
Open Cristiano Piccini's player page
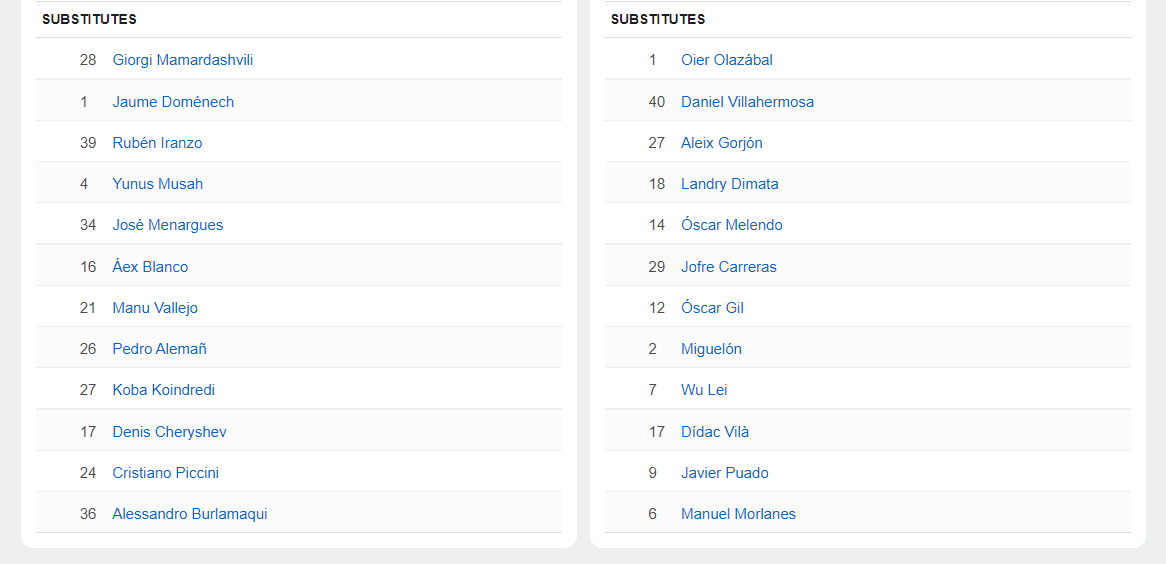click(x=165, y=473)
